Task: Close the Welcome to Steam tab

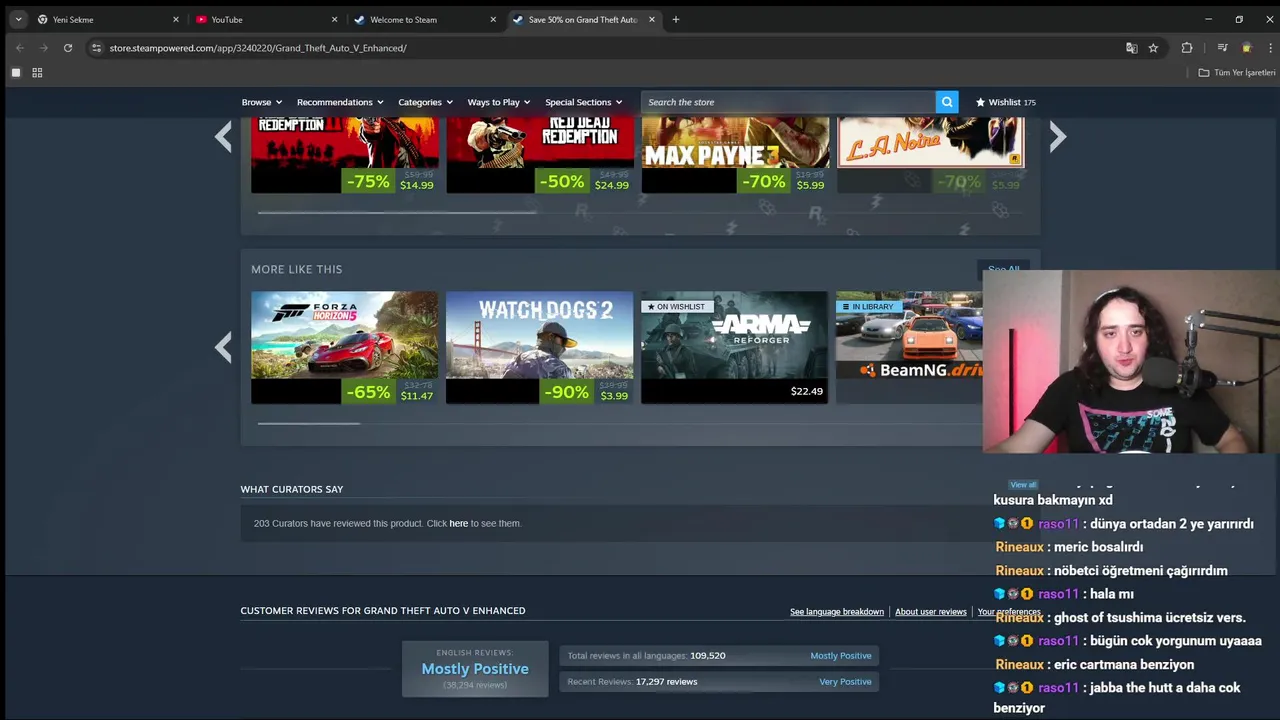Action: [493, 19]
